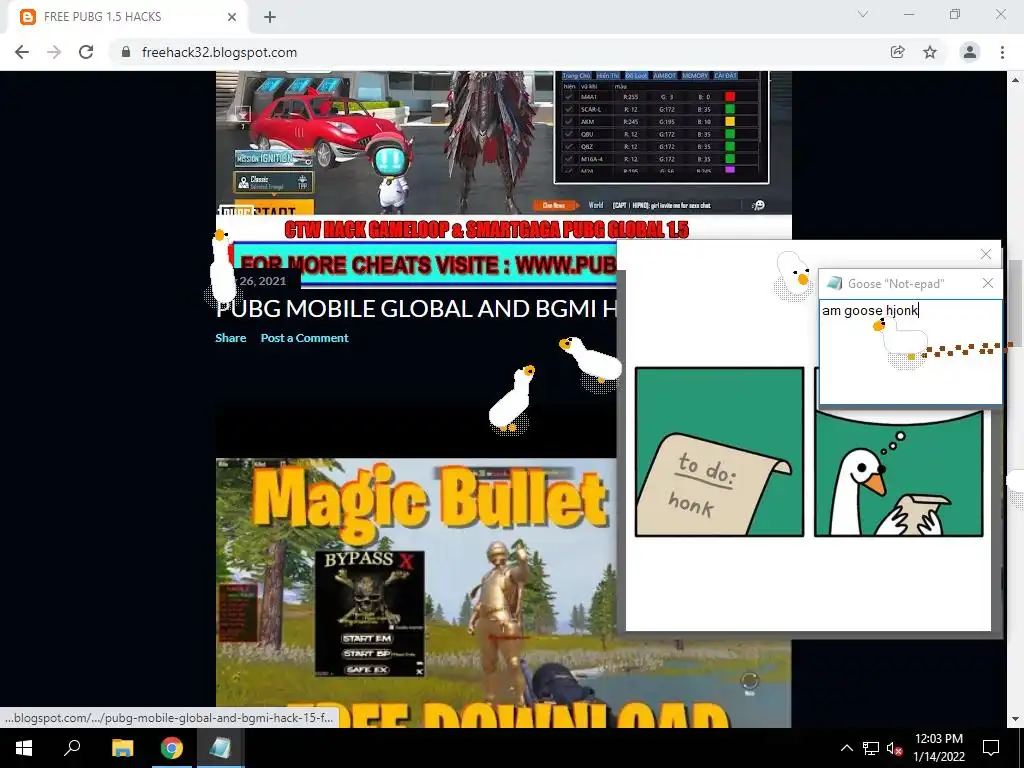Open the Windows Start menu
Image resolution: width=1024 pixels, height=768 pixels.
click(24, 748)
